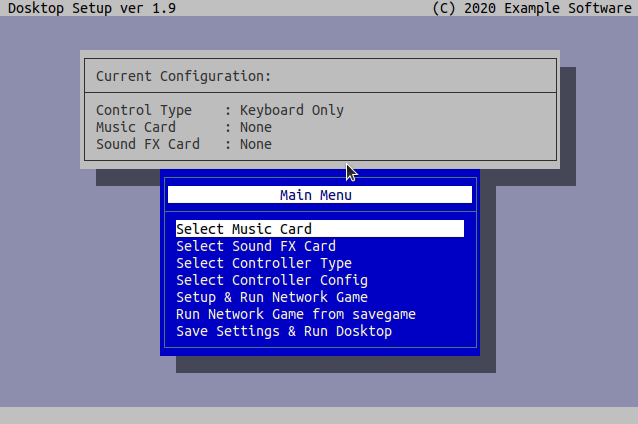Screen dimensions: 638x424
Task: Choose Setup & Run Network Game
Action: click(320, 297)
